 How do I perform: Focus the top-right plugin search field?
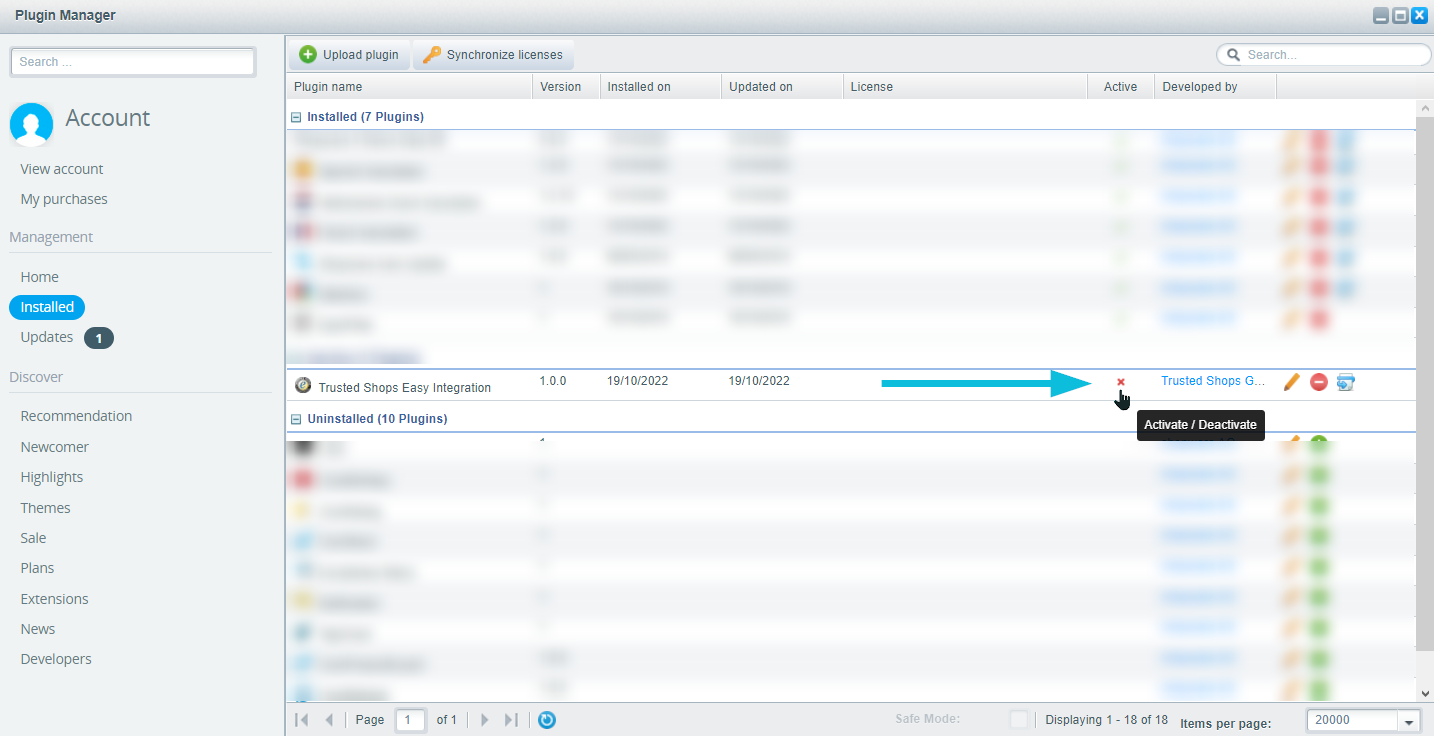click(1324, 55)
